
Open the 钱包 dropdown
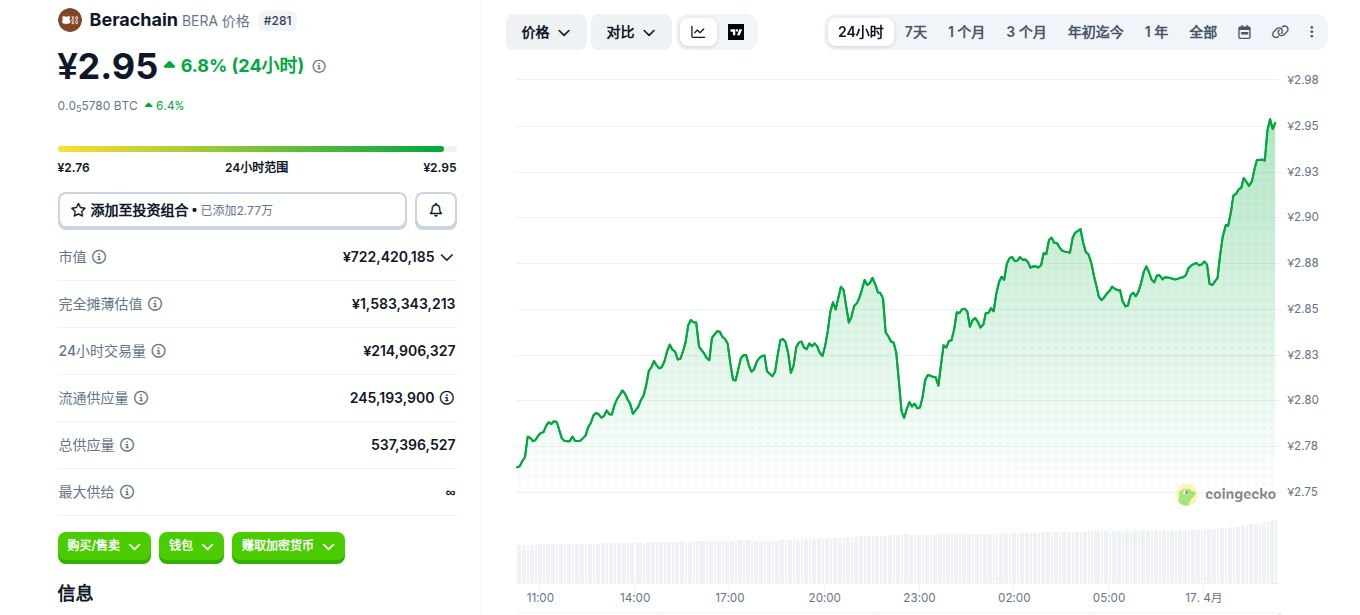click(191, 546)
